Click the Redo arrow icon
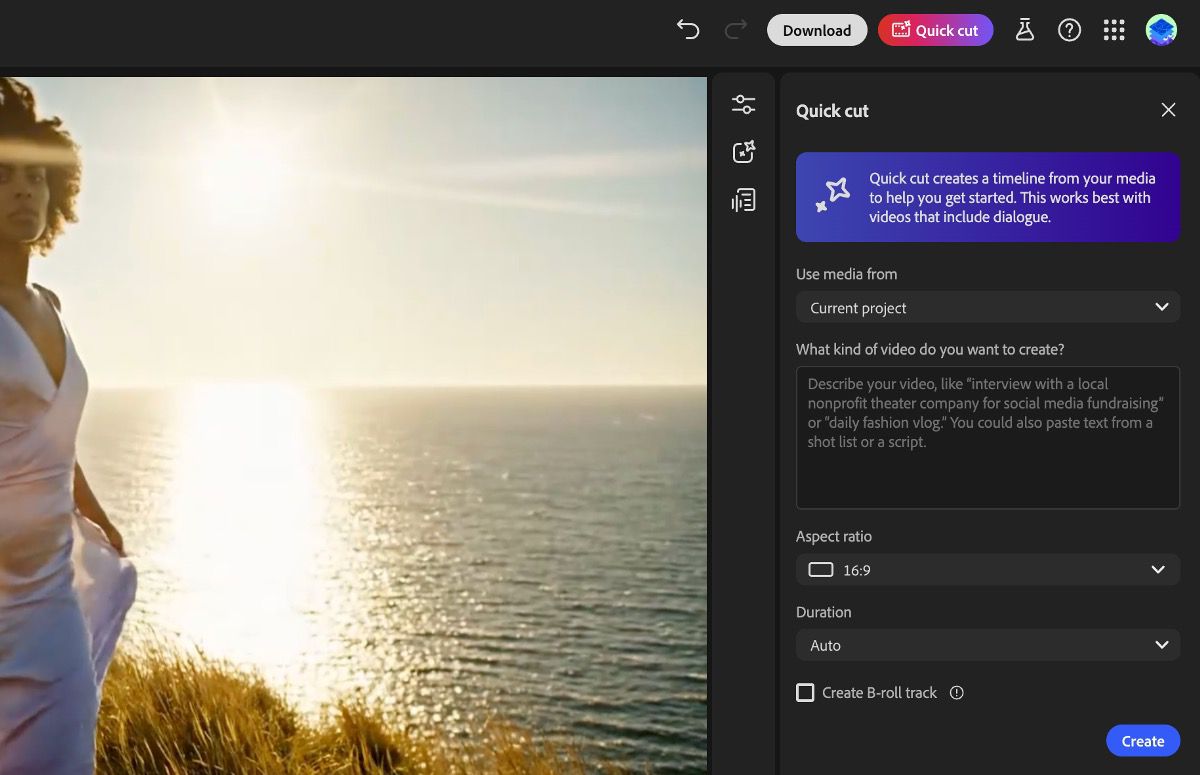Screen dimensions: 1200x775 click(x=736, y=30)
